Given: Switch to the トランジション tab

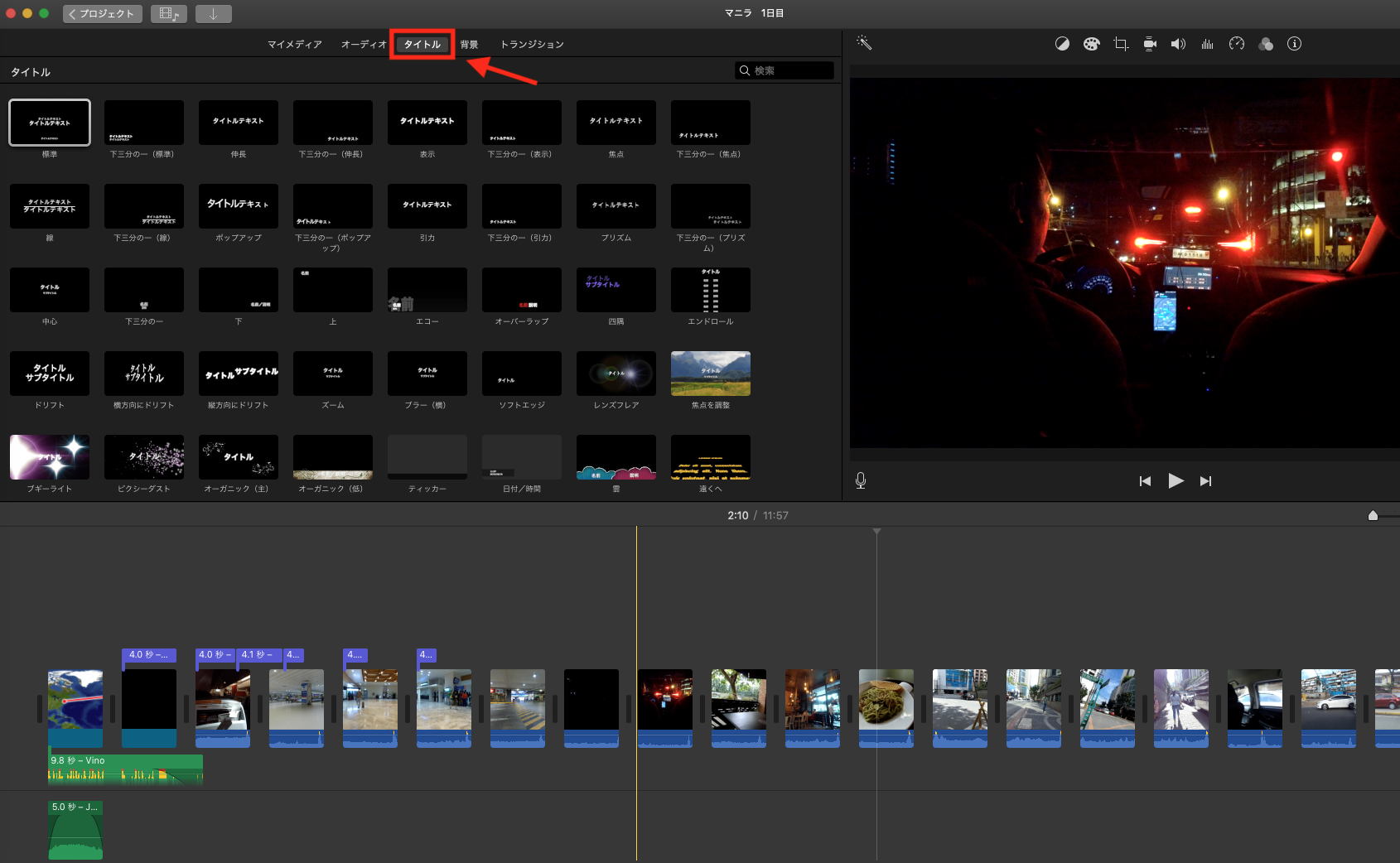Looking at the screenshot, I should click(532, 45).
